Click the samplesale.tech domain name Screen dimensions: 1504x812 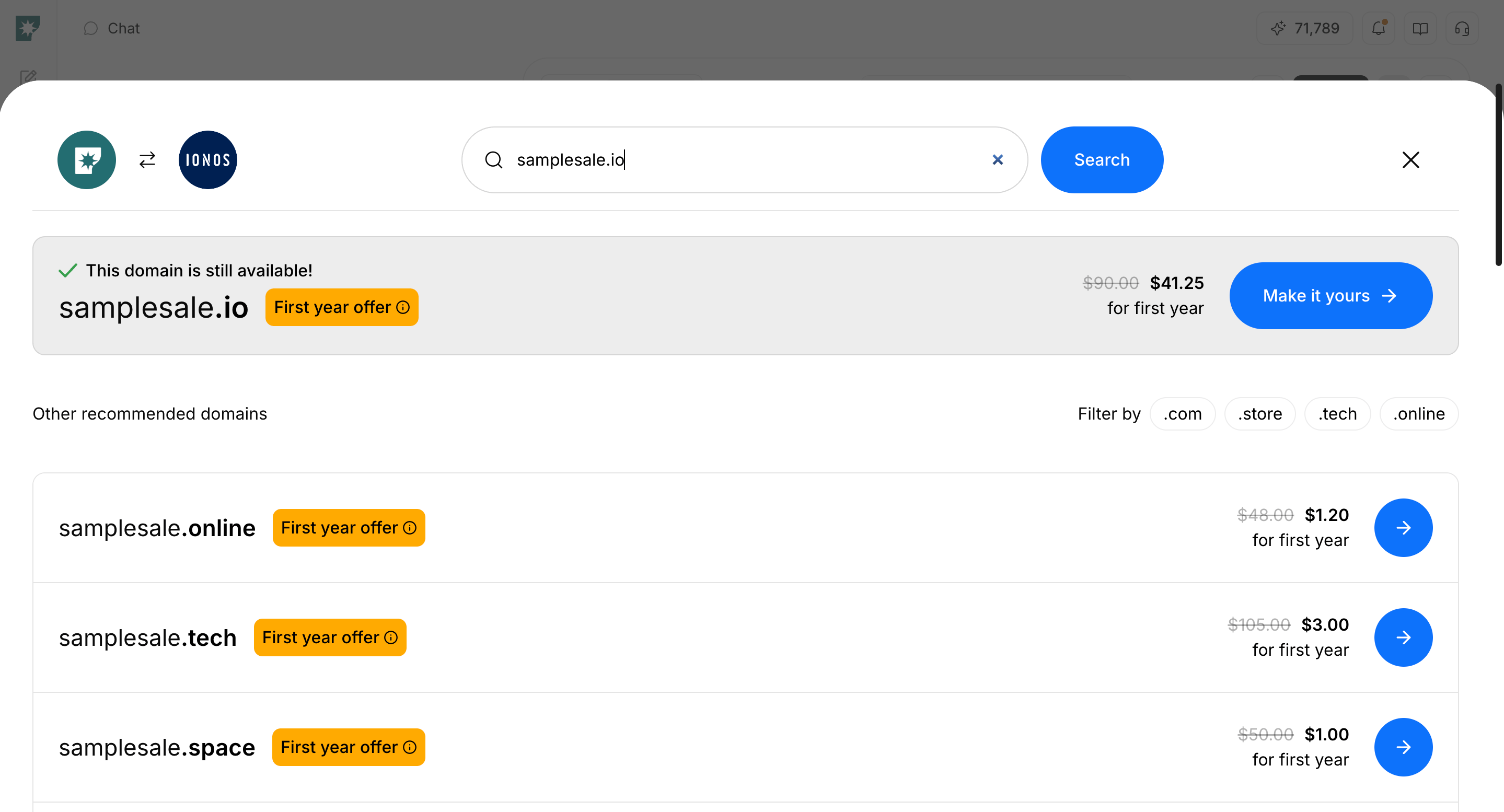148,637
